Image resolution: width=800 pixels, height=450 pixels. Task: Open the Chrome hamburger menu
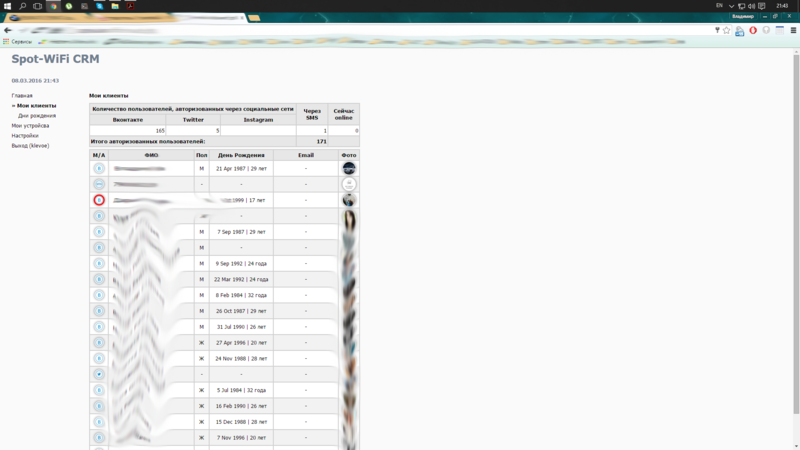(x=793, y=30)
